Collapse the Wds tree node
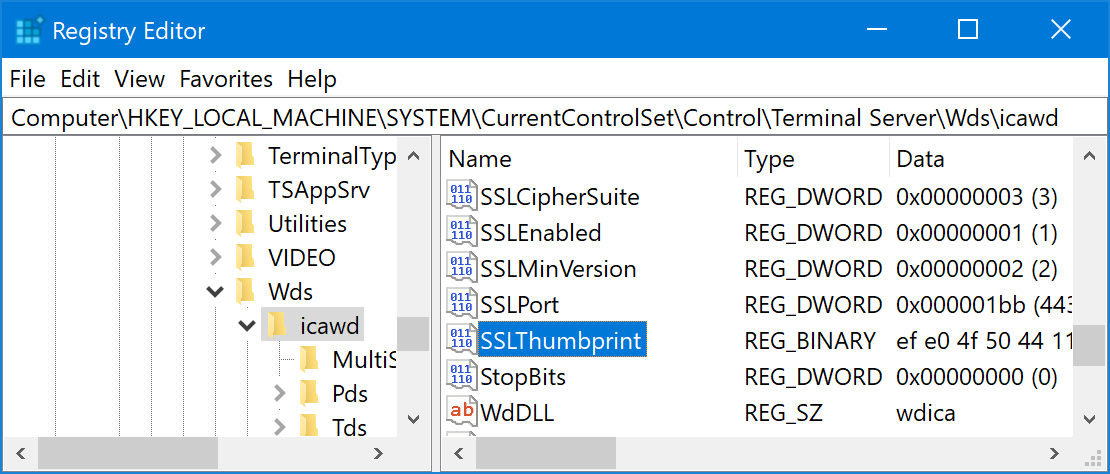 215,292
